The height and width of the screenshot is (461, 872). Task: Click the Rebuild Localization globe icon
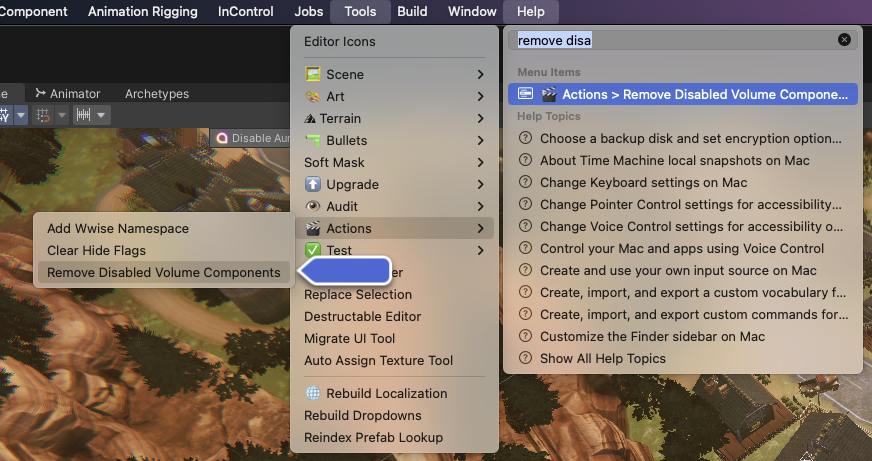313,393
